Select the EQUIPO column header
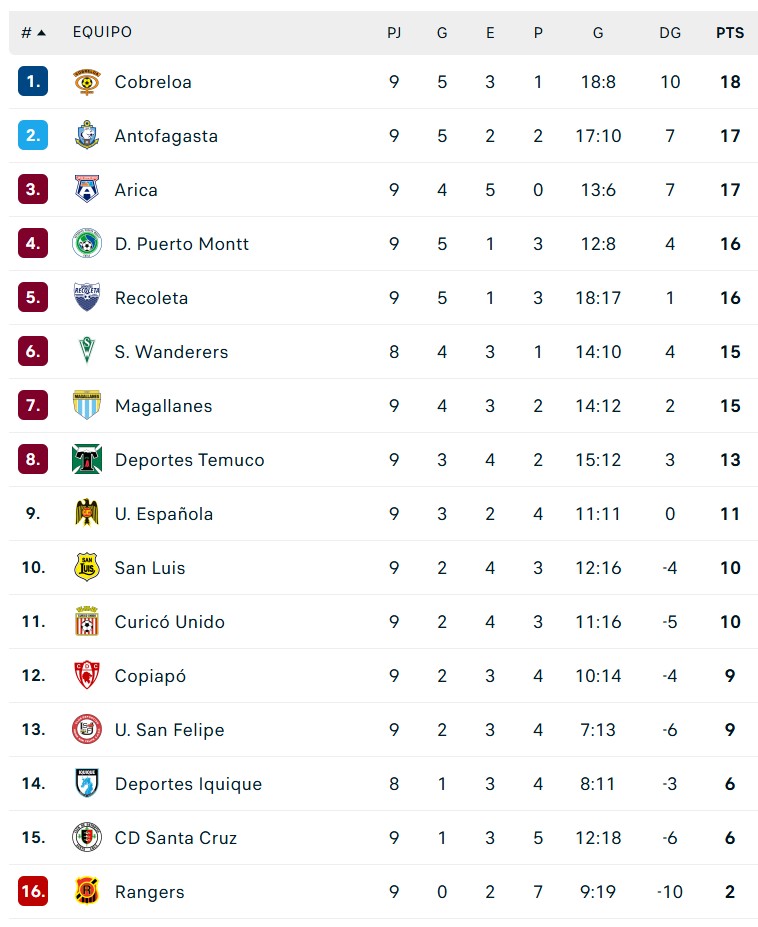The width and height of the screenshot is (758, 927). click(x=102, y=33)
